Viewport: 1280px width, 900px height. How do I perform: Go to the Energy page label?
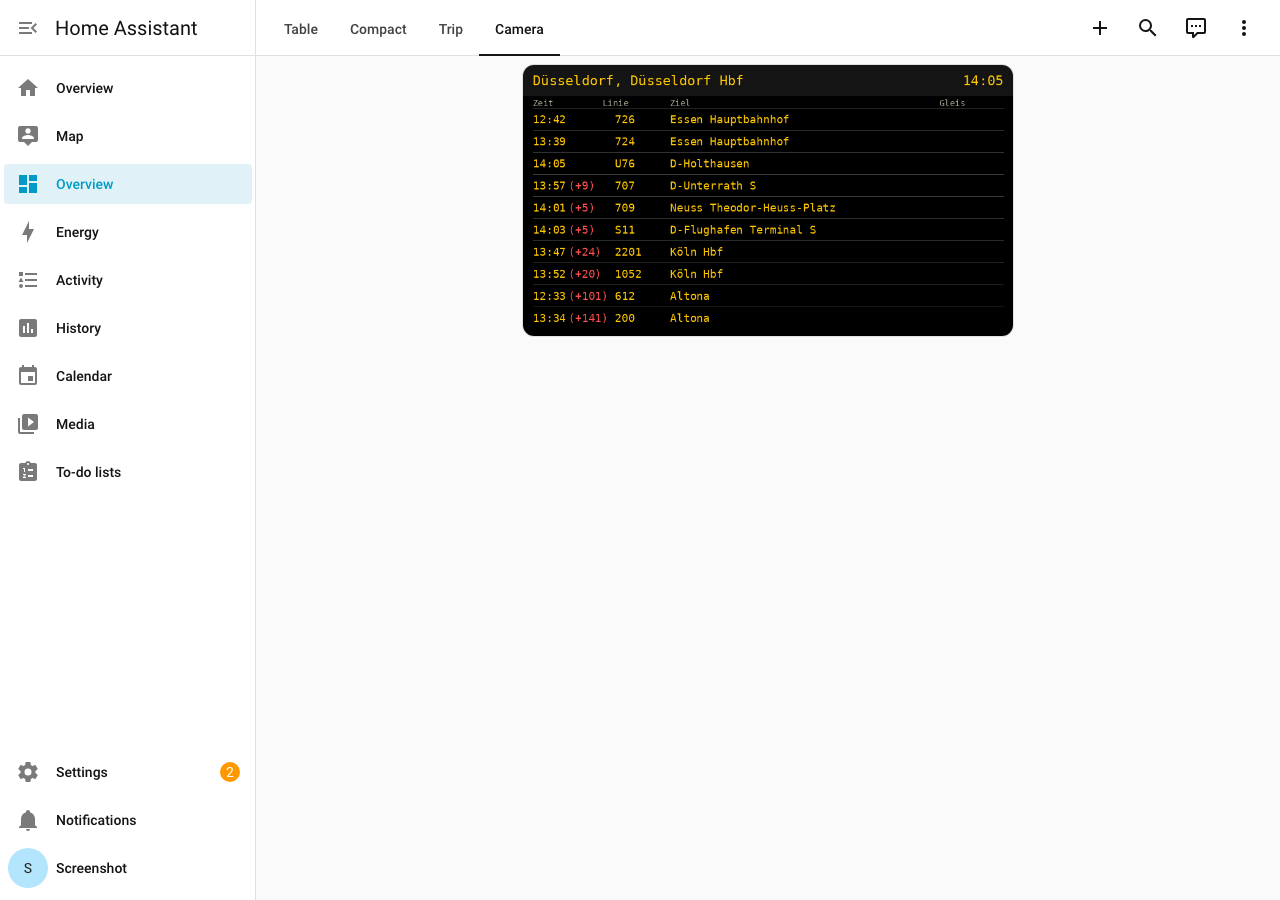[77, 232]
